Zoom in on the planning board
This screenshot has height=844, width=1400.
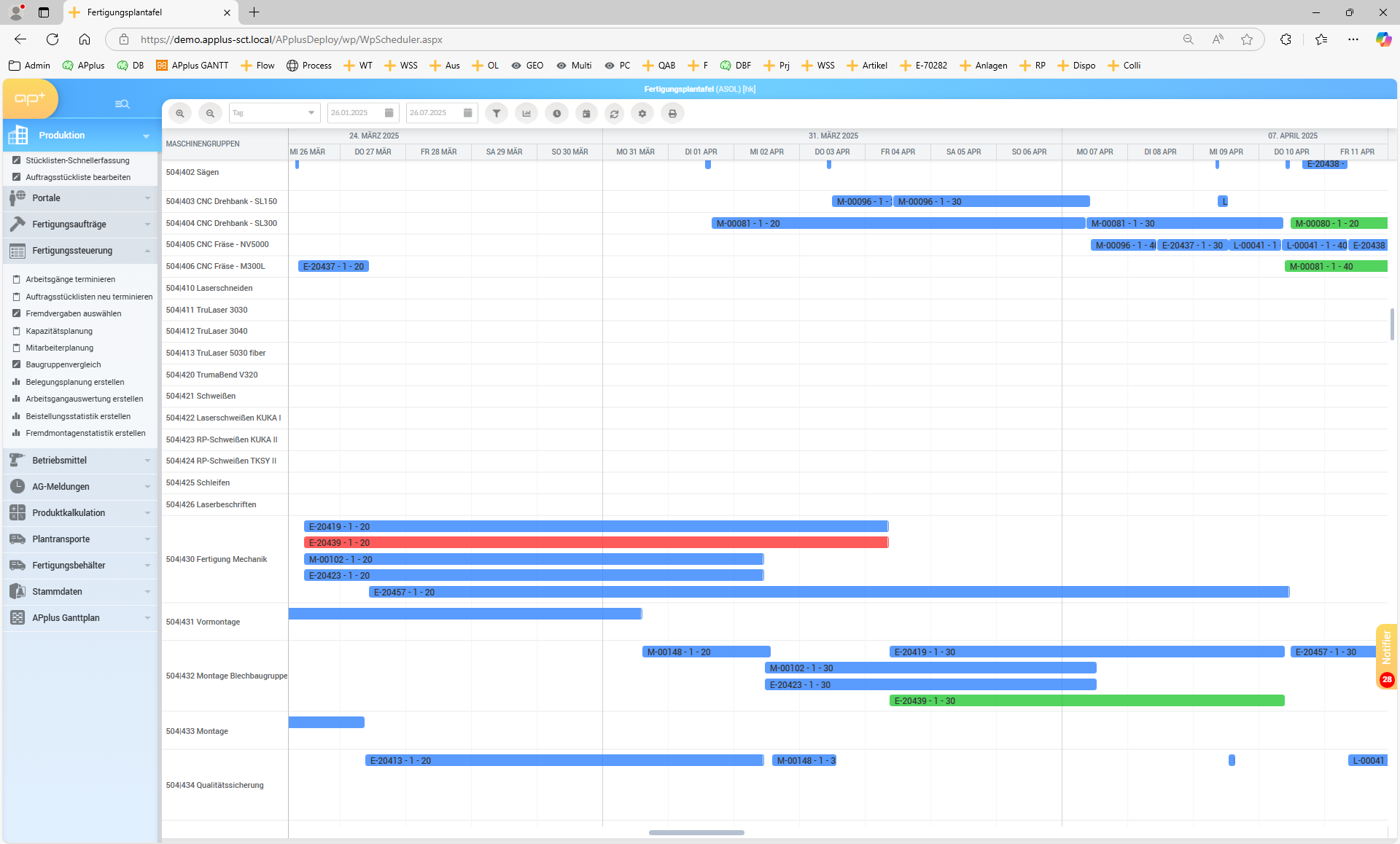click(x=180, y=114)
